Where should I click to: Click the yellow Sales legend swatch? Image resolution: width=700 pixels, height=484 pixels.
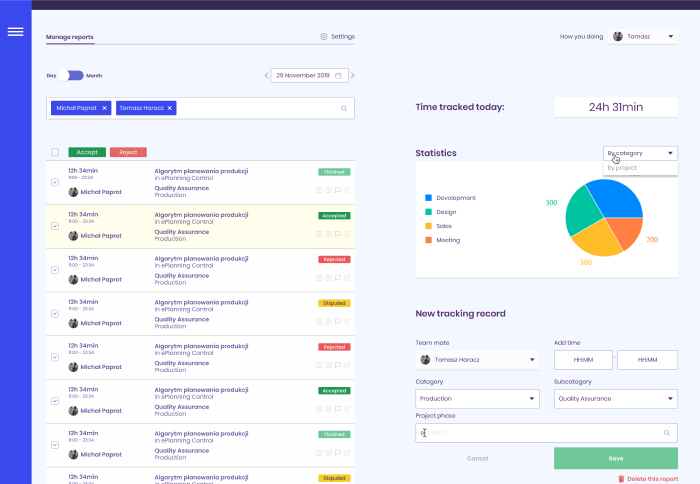point(429,226)
